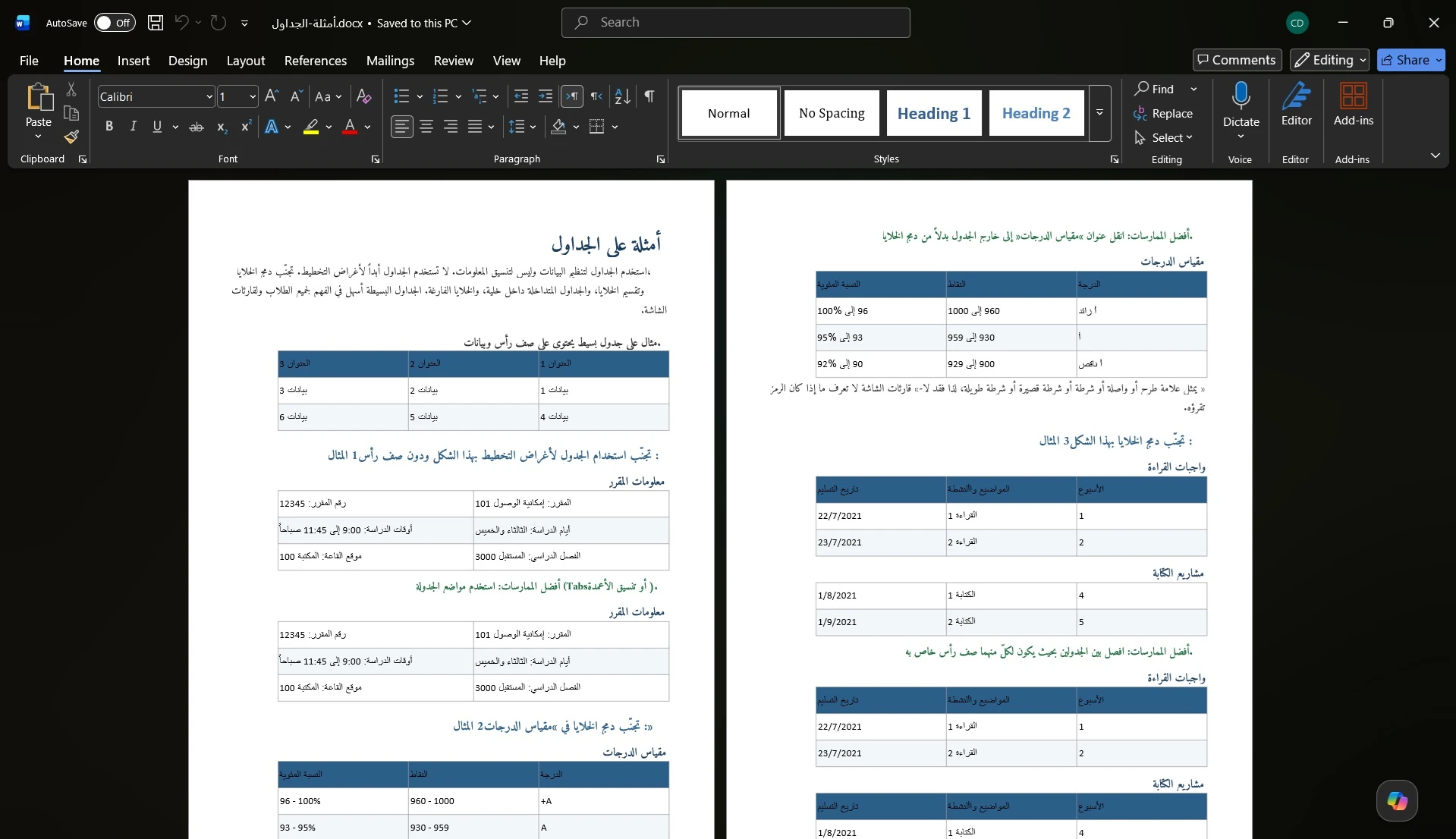Collapse the ribbon chevron

[1435, 156]
